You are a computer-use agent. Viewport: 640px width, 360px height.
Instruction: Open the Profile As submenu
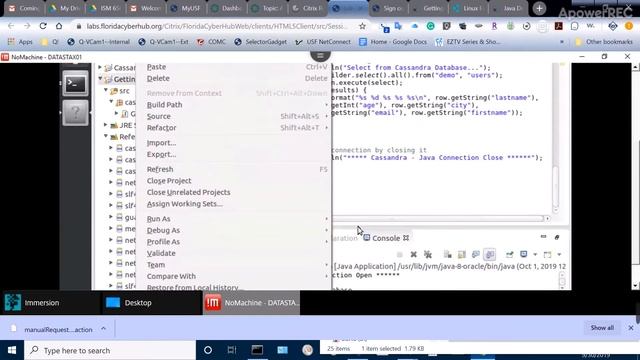(234, 242)
